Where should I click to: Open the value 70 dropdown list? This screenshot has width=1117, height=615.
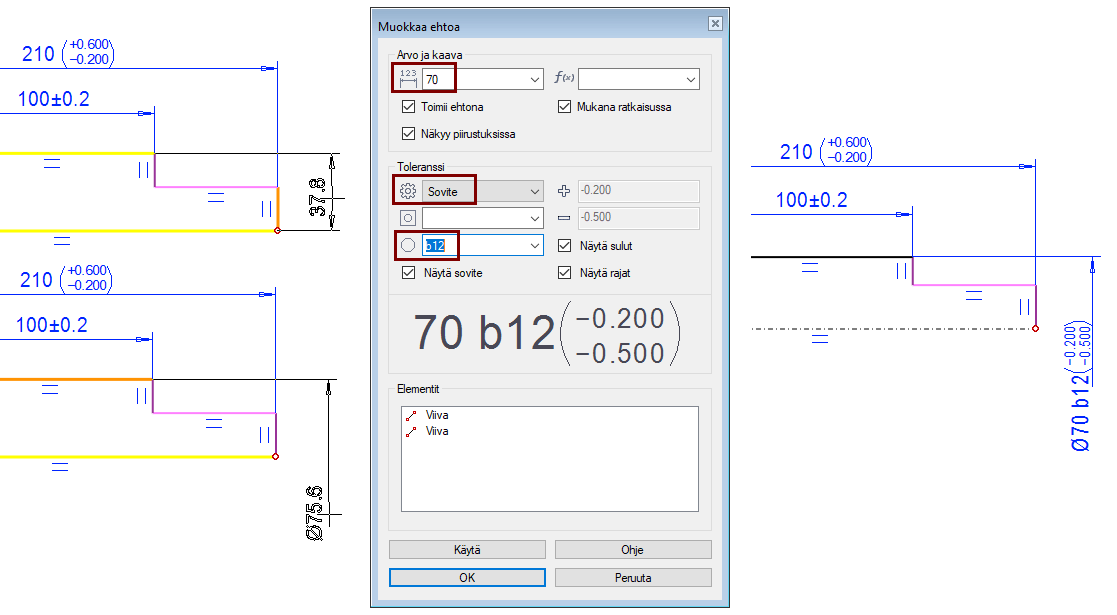[x=534, y=79]
